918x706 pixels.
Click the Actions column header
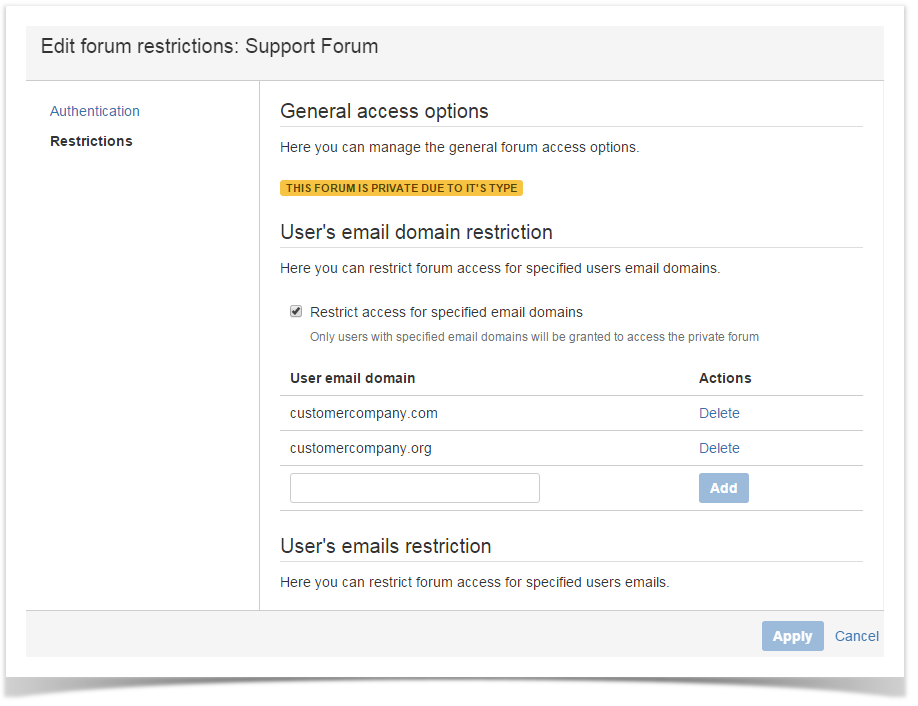point(725,378)
